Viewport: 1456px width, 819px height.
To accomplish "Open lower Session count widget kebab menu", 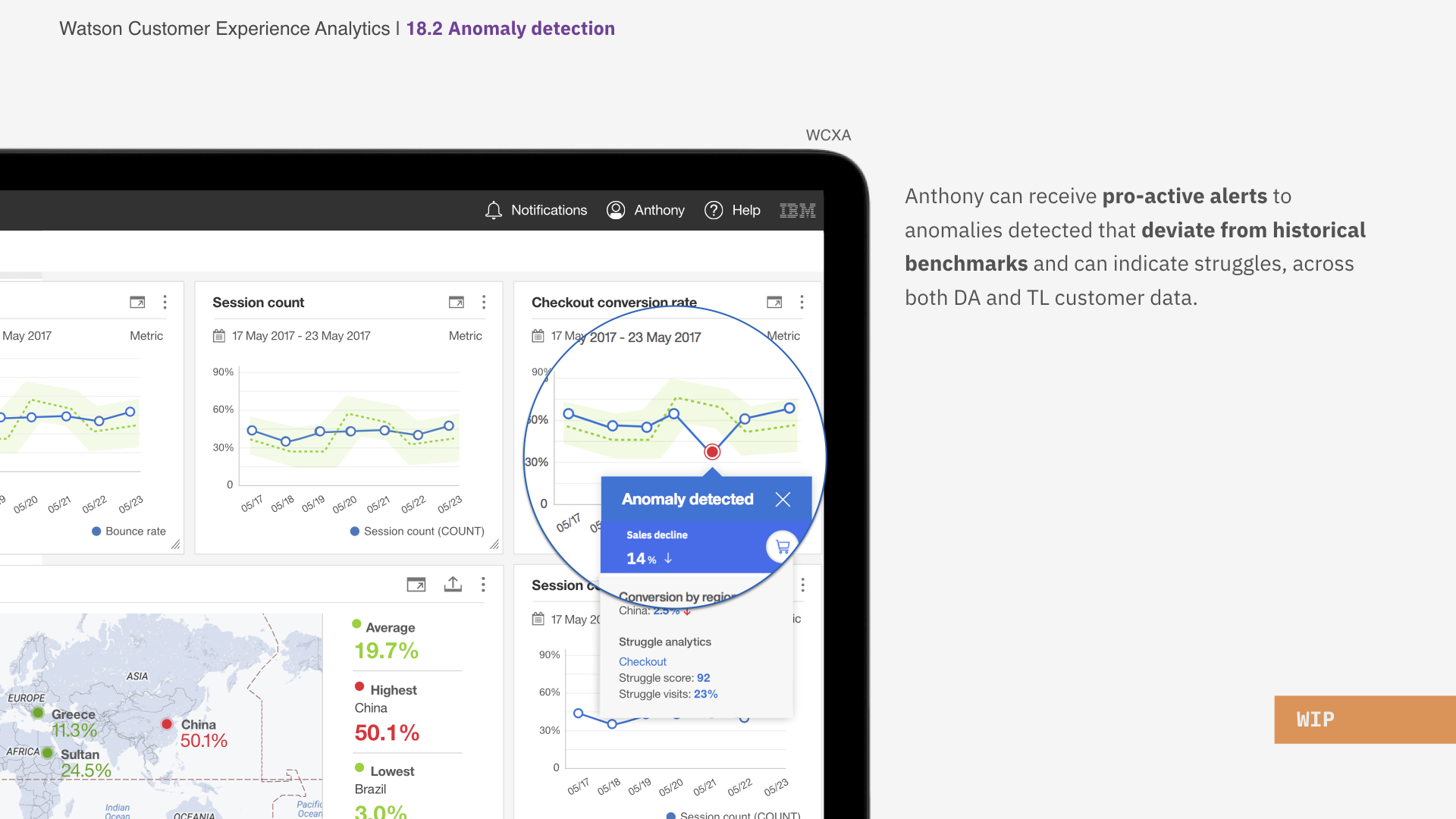I will coord(802,585).
